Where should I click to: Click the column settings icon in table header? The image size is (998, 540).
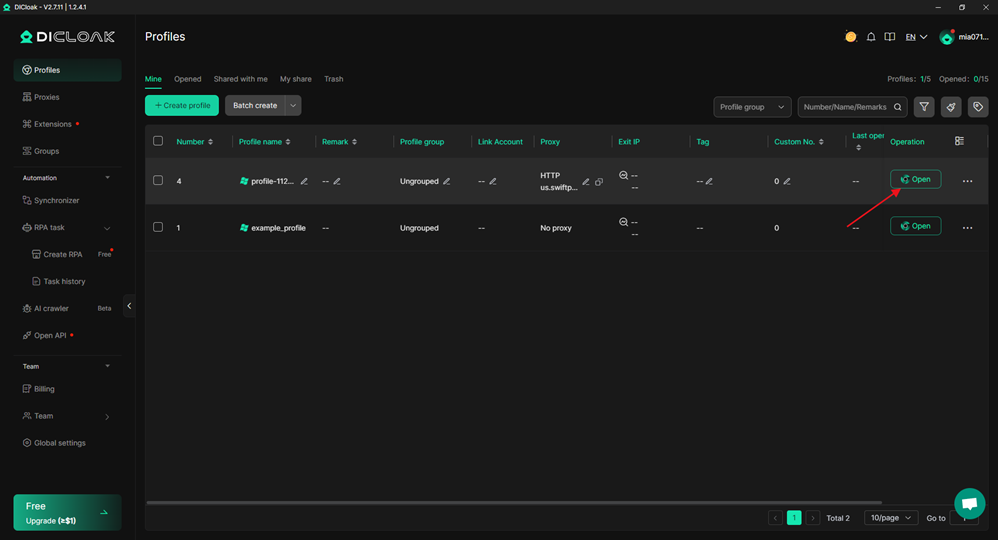pos(959,142)
